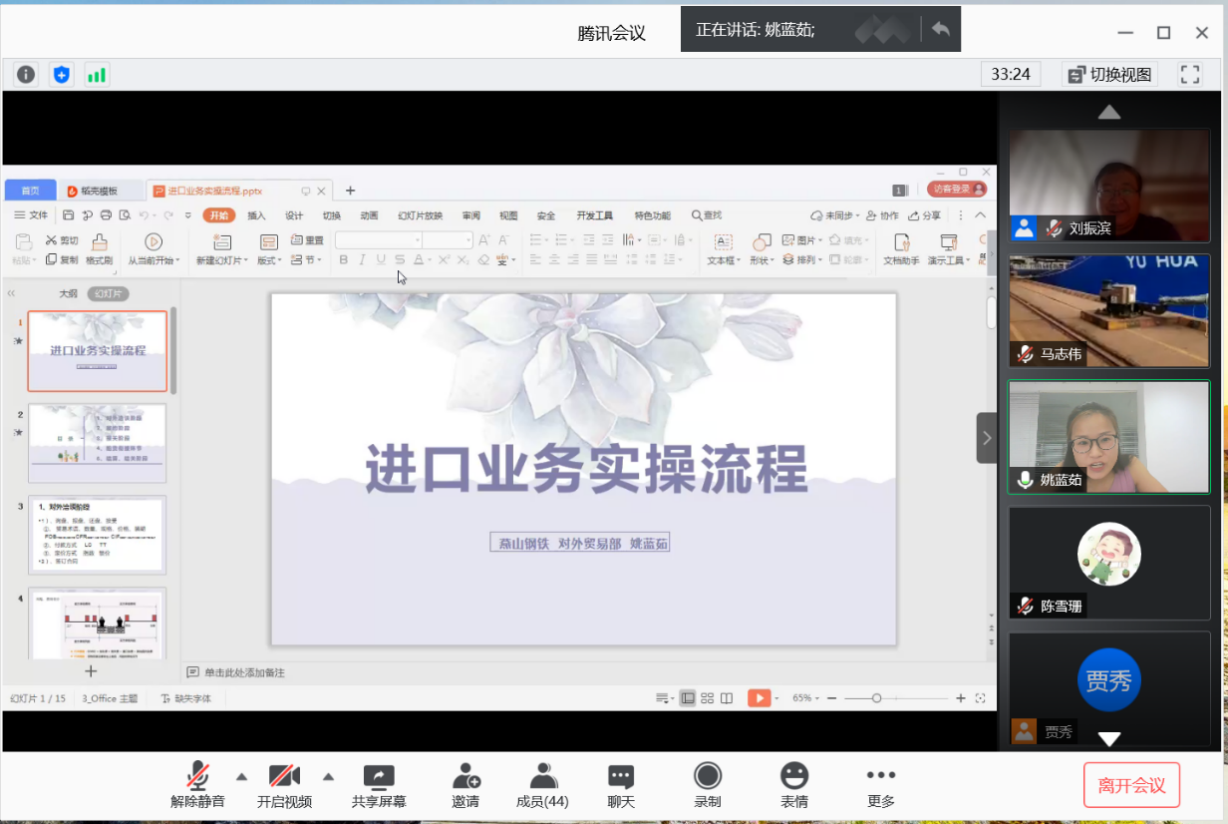Open the members list (成员 44)
Image resolution: width=1228 pixels, height=824 pixels.
(543, 785)
